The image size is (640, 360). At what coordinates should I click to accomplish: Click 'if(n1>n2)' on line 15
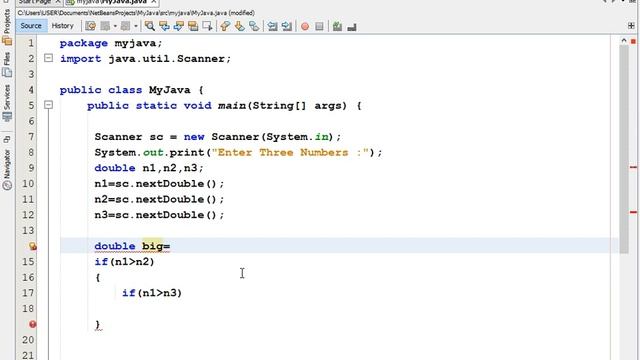pos(124,262)
